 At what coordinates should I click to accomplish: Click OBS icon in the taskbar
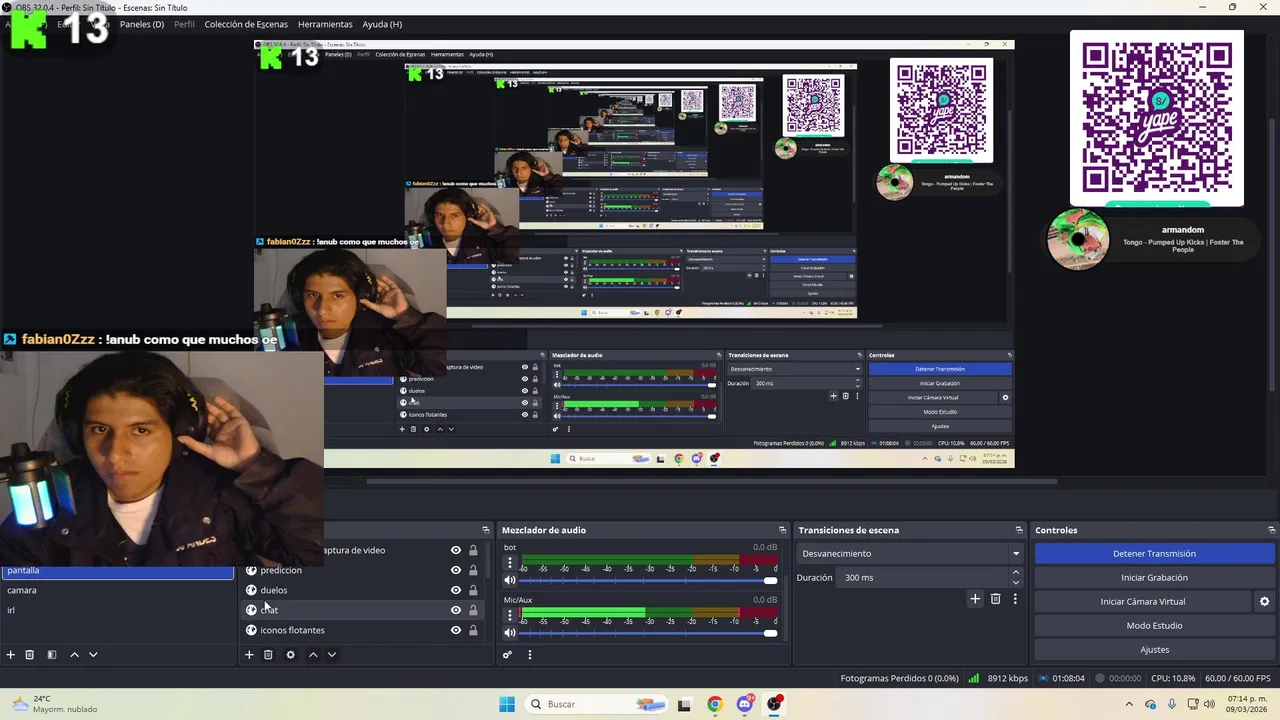(774, 704)
